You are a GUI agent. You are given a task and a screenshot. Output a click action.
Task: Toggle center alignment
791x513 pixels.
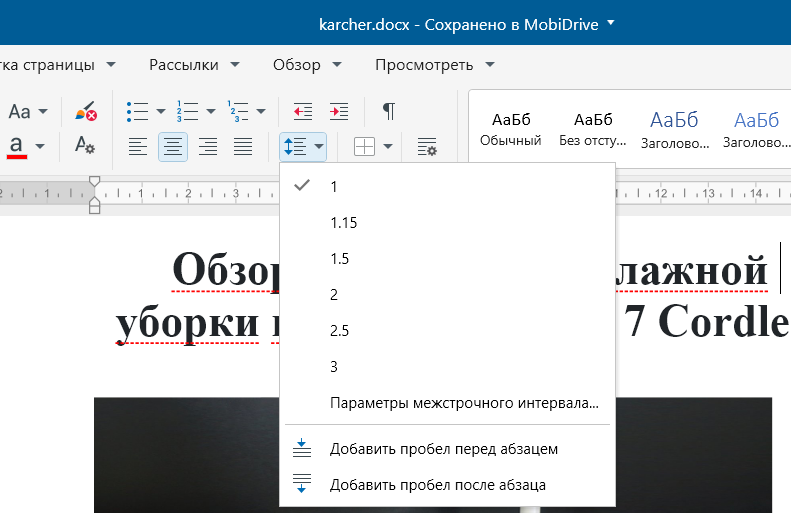click(x=173, y=147)
